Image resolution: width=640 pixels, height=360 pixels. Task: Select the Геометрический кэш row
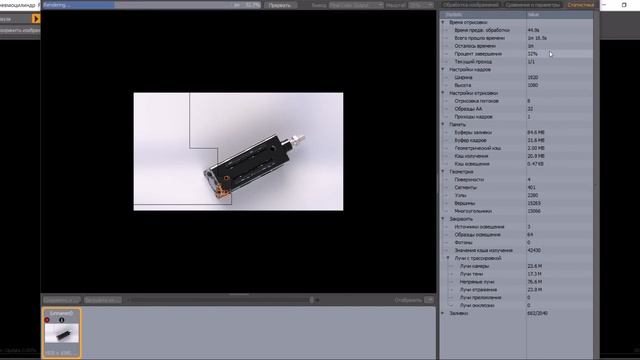point(517,148)
